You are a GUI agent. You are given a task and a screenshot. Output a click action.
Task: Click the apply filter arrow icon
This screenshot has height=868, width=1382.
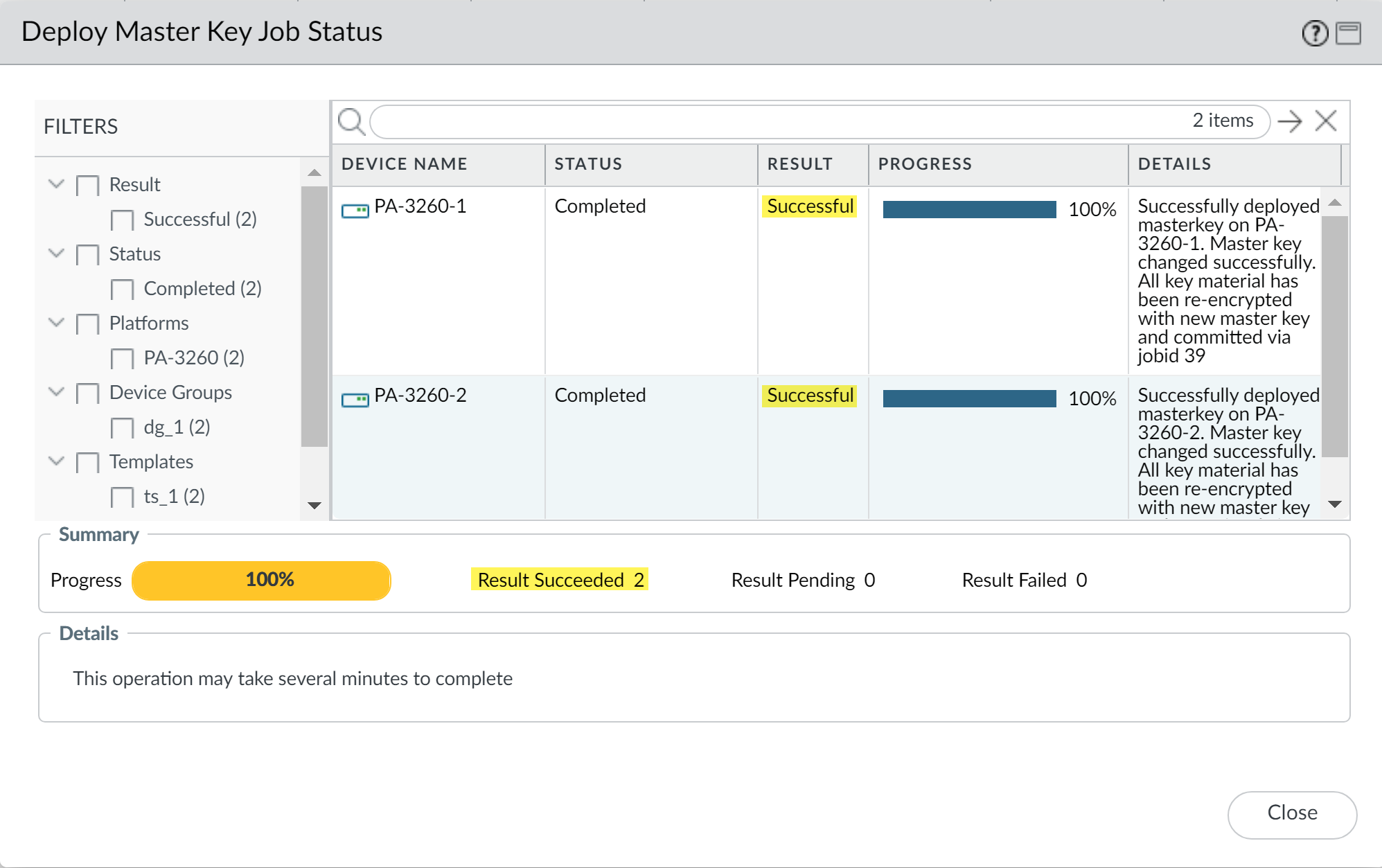[1289, 122]
